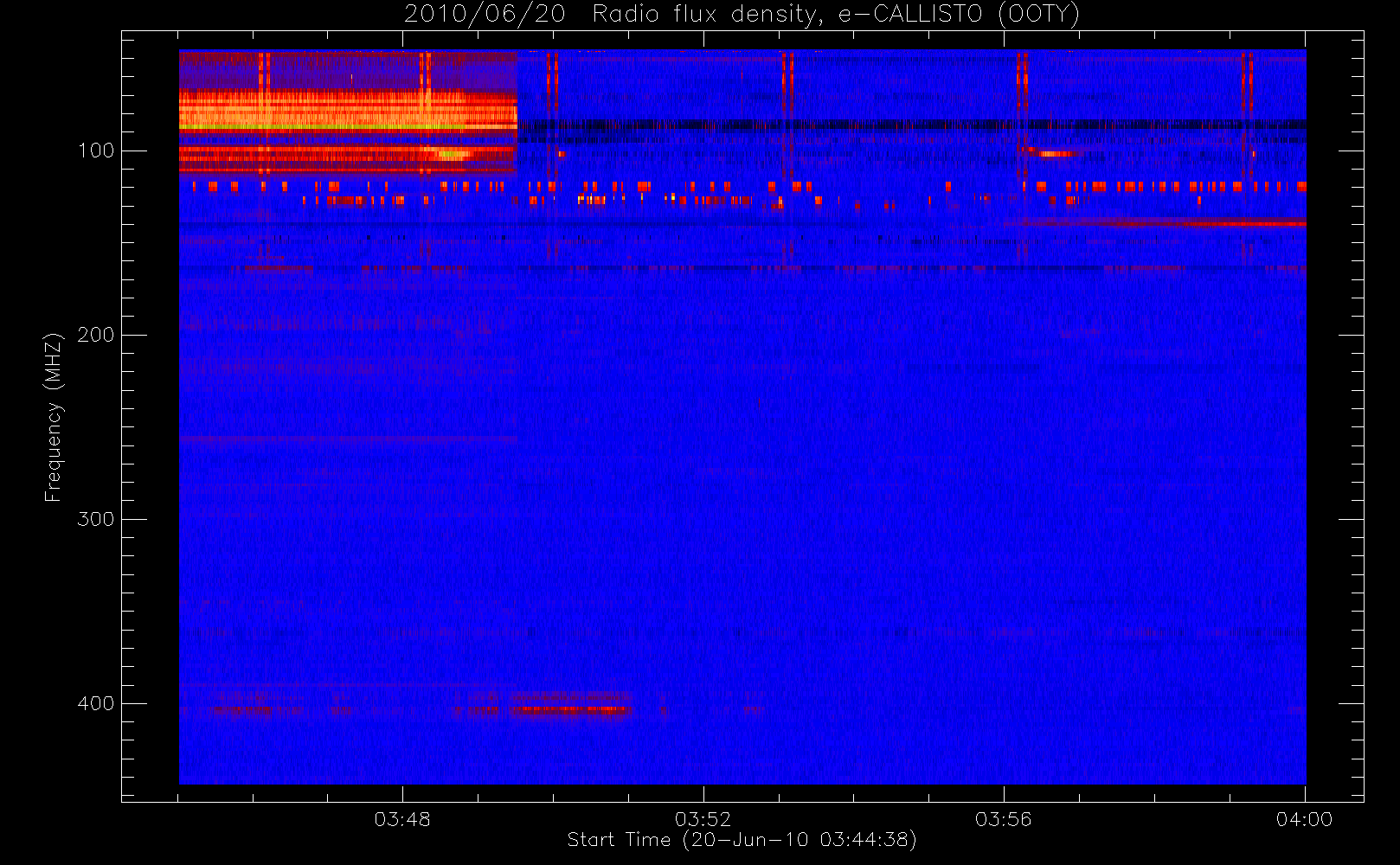Click the 300 frequency tick label
This screenshot has width=1400, height=865.
pyautogui.click(x=96, y=519)
